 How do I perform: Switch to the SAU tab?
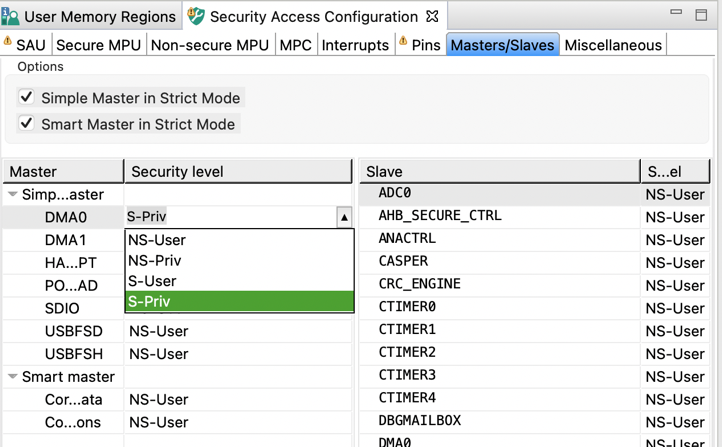(26, 45)
